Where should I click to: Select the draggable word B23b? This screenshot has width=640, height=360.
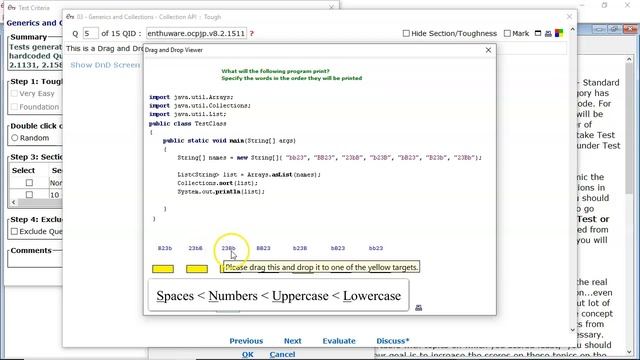click(x=165, y=248)
